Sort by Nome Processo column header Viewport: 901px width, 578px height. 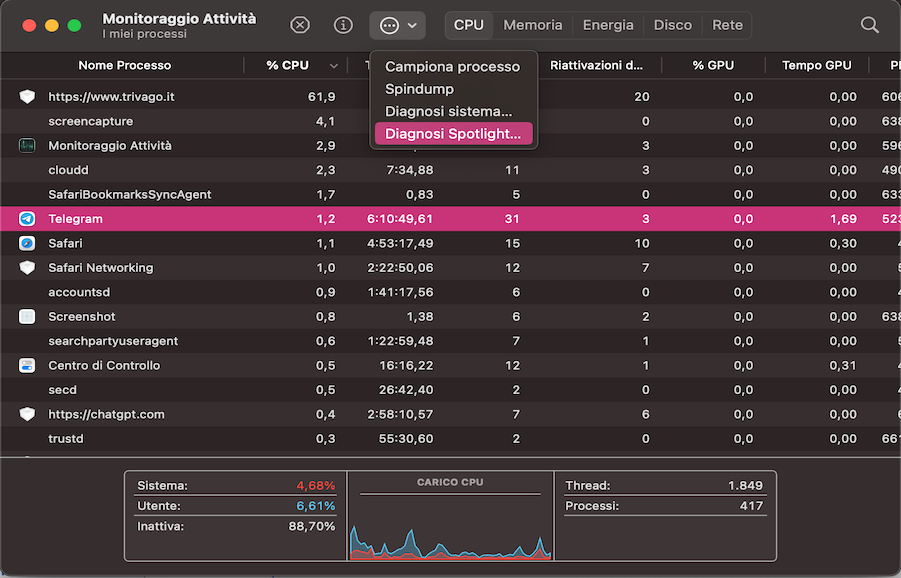click(124, 66)
